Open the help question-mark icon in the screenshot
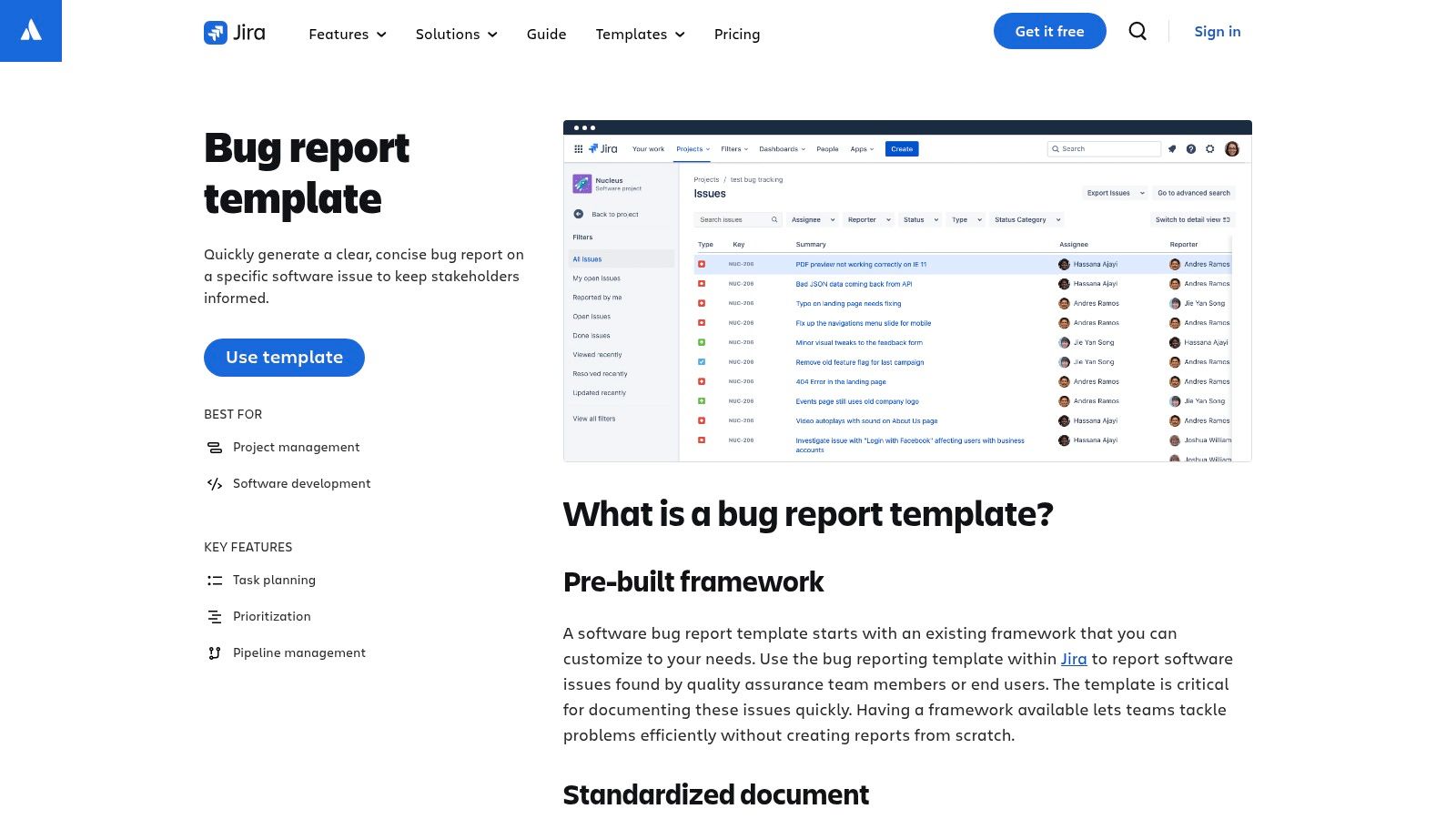This screenshot has height=819, width=1456. [1191, 148]
